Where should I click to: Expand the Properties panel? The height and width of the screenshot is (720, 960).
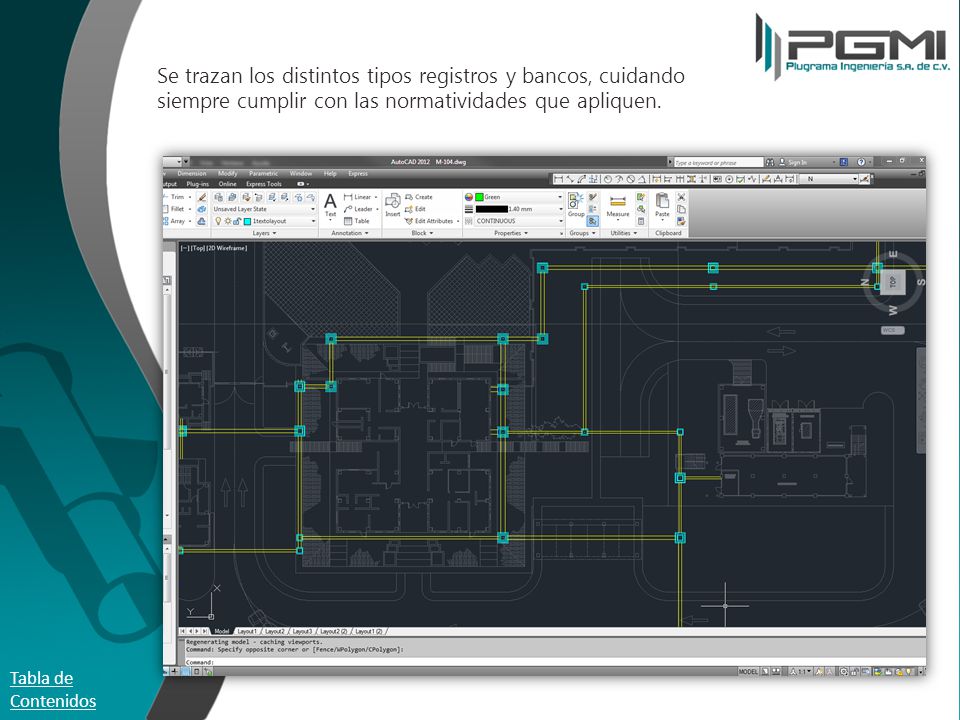511,233
